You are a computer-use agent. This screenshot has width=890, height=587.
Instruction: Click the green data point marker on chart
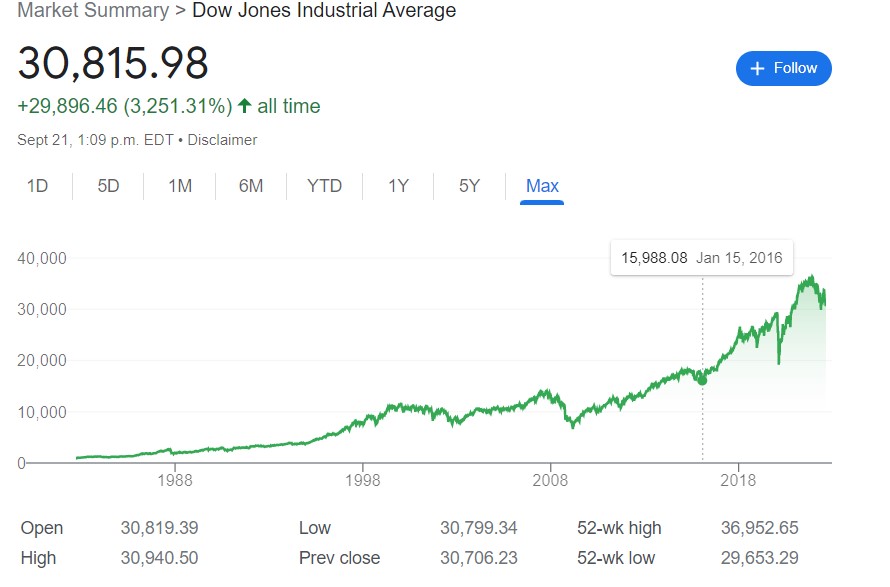point(702,380)
